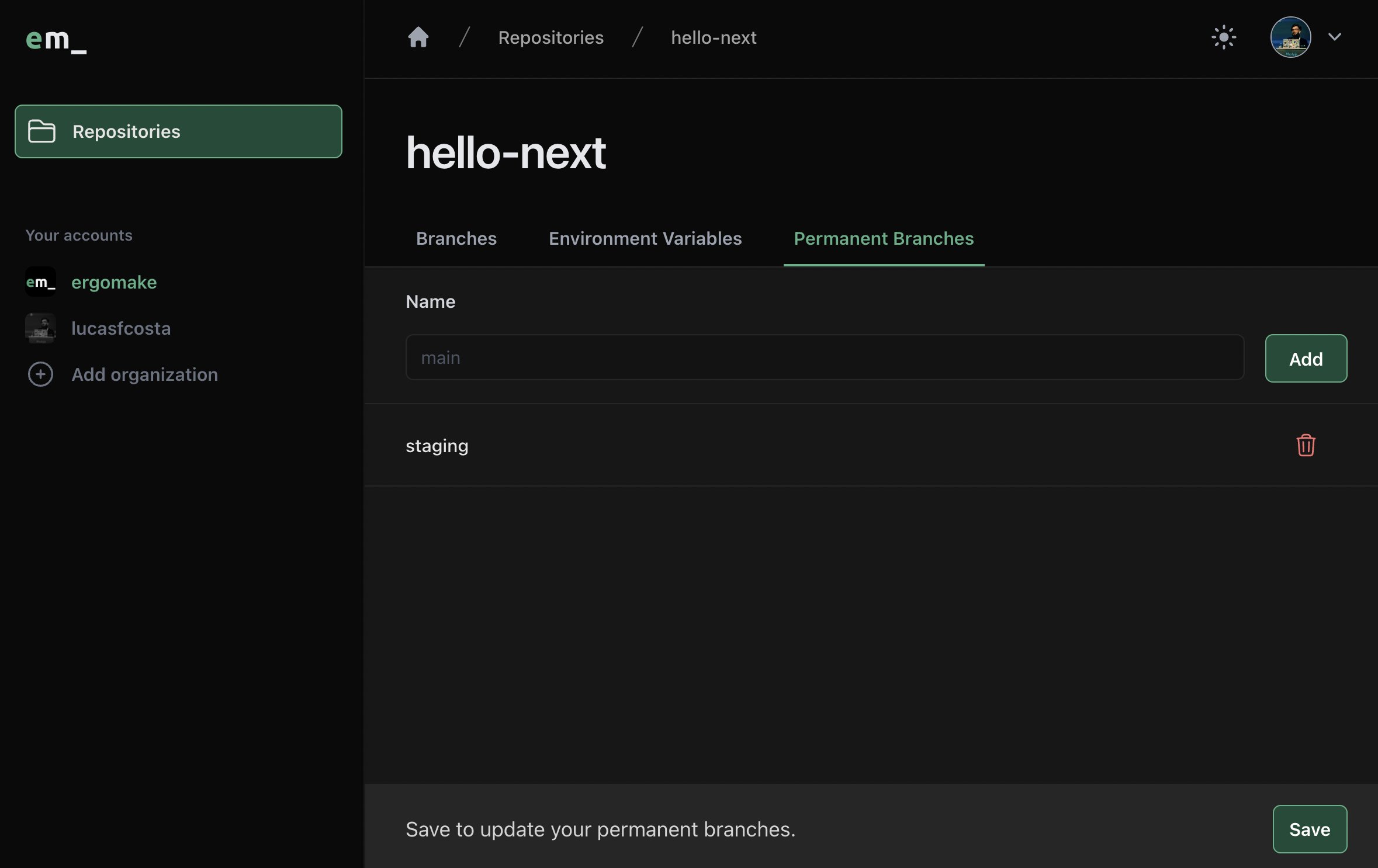Delete the staging branch with trash icon
Viewport: 1378px width, 868px height.
[1306, 446]
